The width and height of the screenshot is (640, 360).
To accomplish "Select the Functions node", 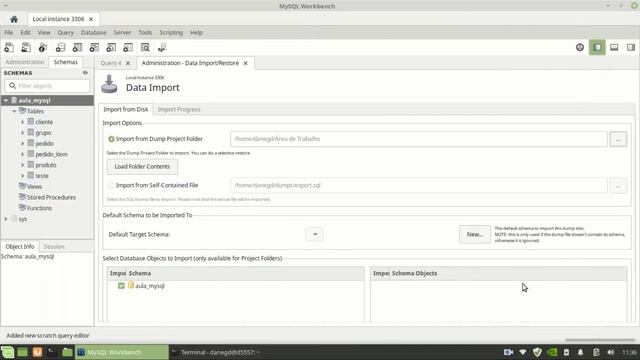I will (x=39, y=208).
